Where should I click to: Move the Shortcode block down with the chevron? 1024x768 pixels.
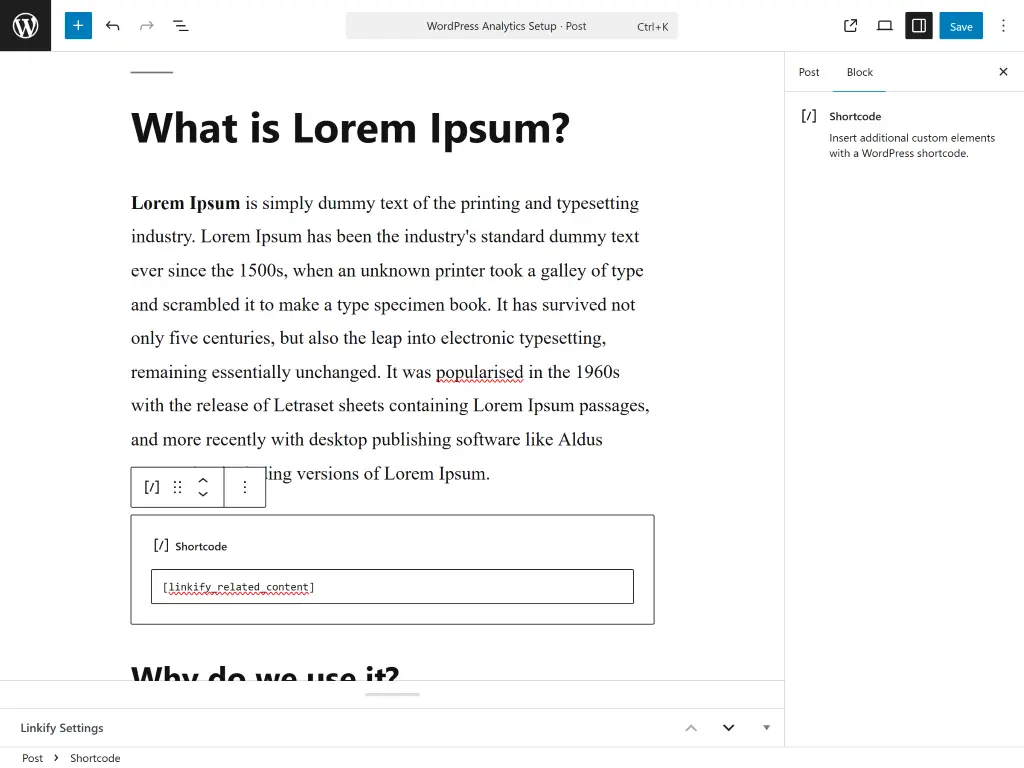pos(203,493)
